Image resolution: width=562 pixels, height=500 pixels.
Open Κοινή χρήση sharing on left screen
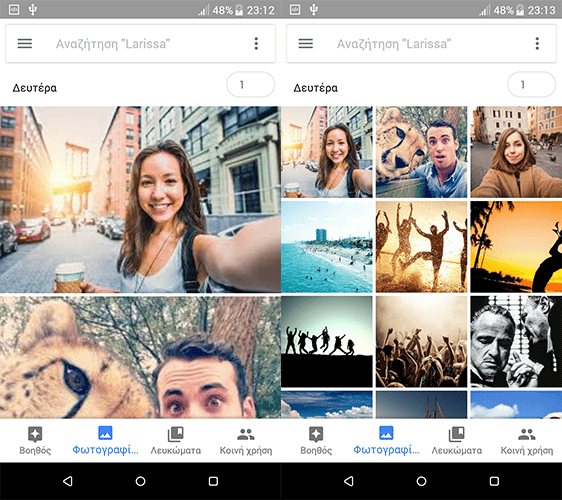coord(246,441)
